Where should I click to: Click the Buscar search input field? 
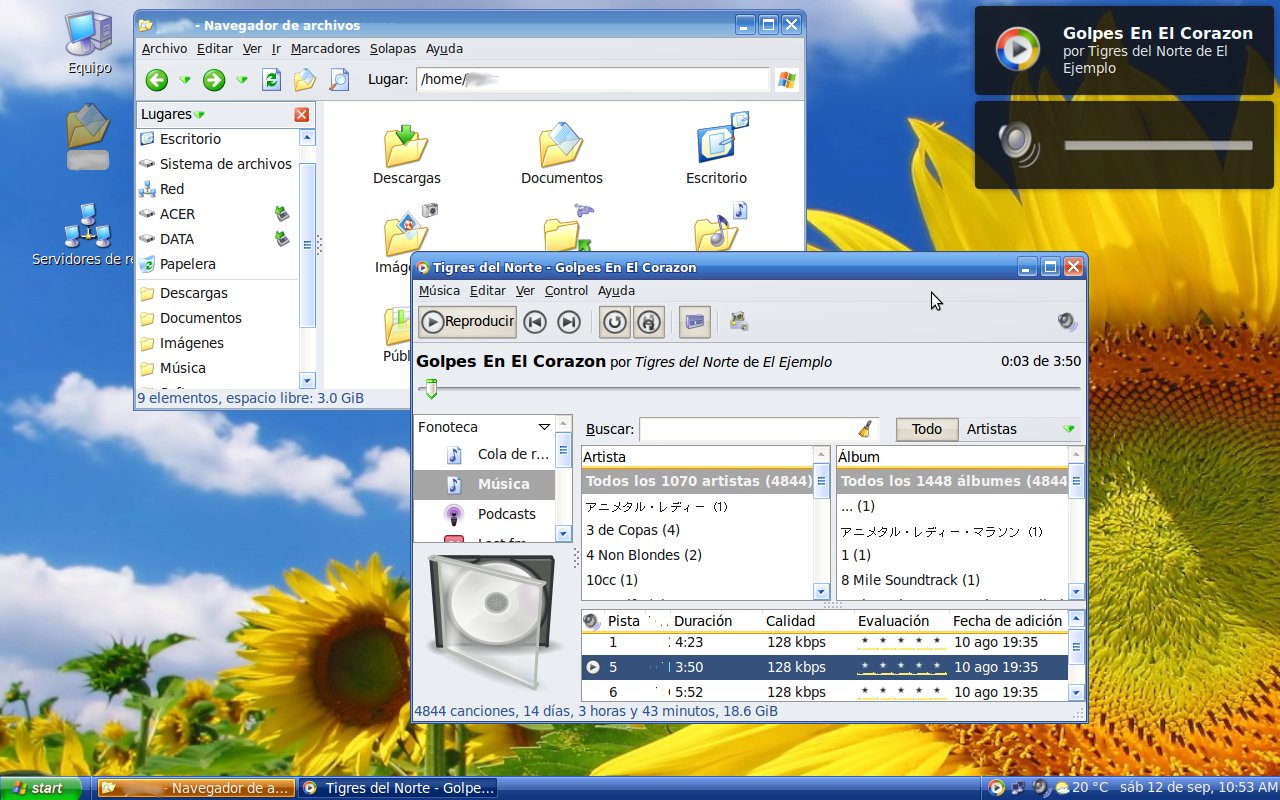(748, 429)
